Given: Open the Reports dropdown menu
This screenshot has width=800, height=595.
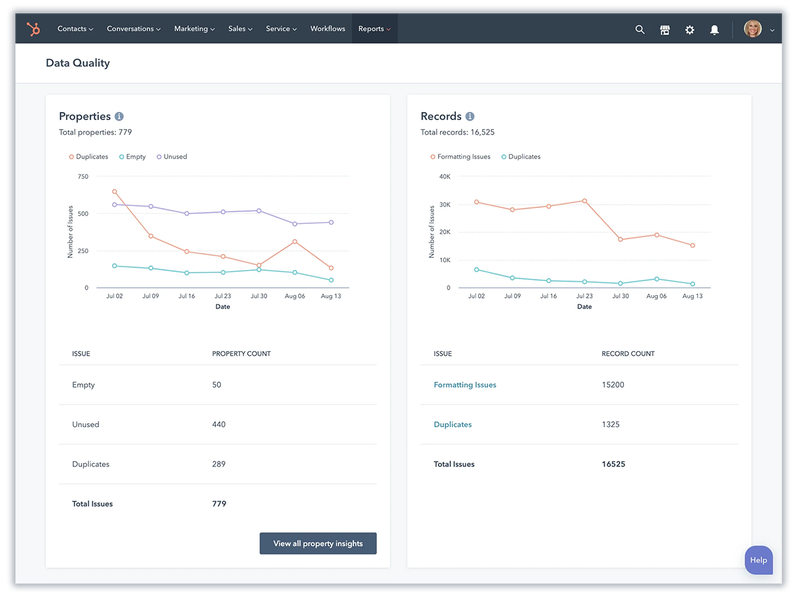Looking at the screenshot, I should click(374, 29).
